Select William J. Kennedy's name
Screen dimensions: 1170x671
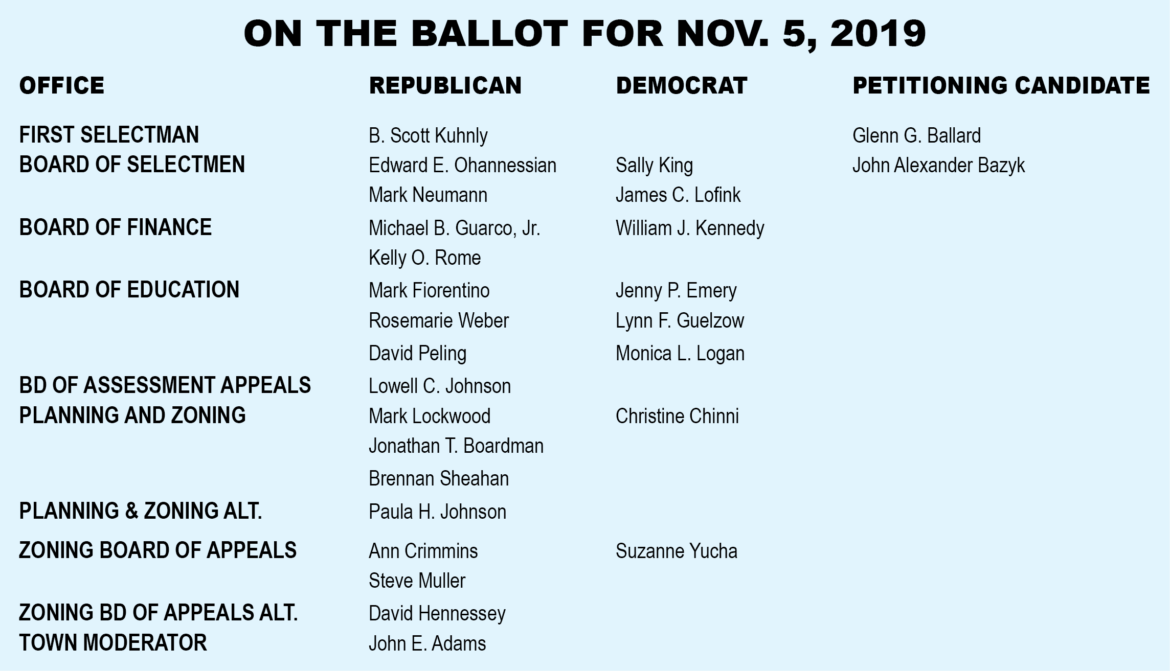[690, 228]
